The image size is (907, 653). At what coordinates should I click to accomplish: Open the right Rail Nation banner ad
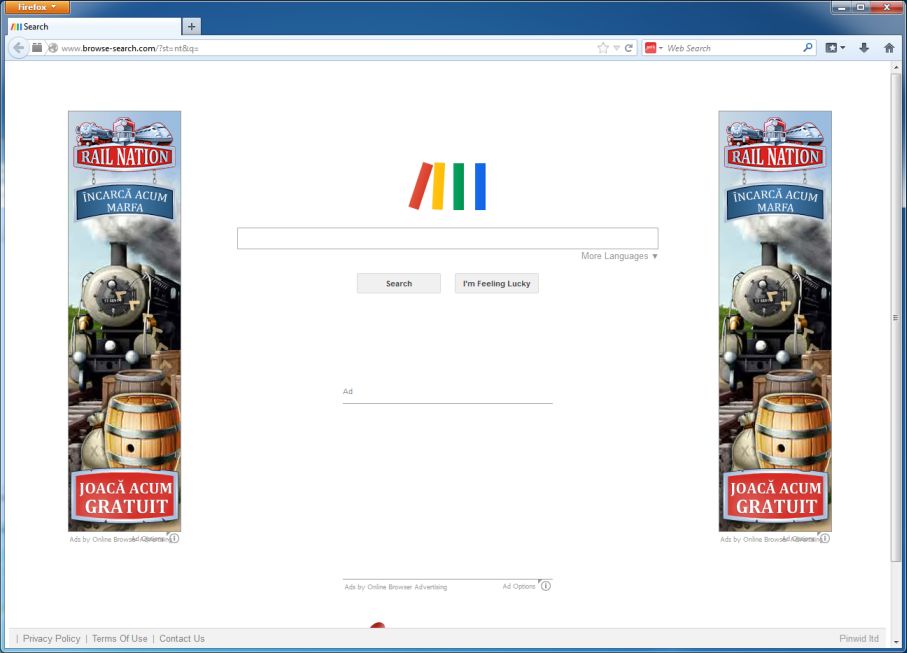(x=775, y=321)
